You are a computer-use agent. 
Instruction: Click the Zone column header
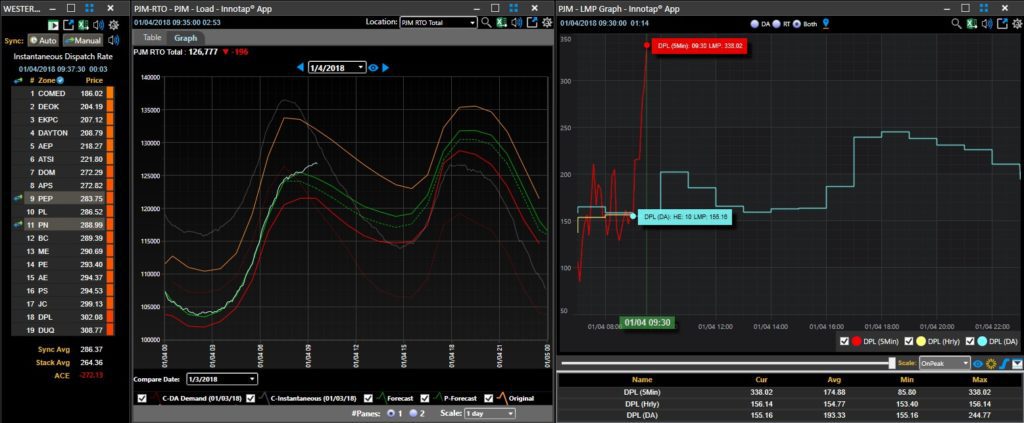point(46,80)
